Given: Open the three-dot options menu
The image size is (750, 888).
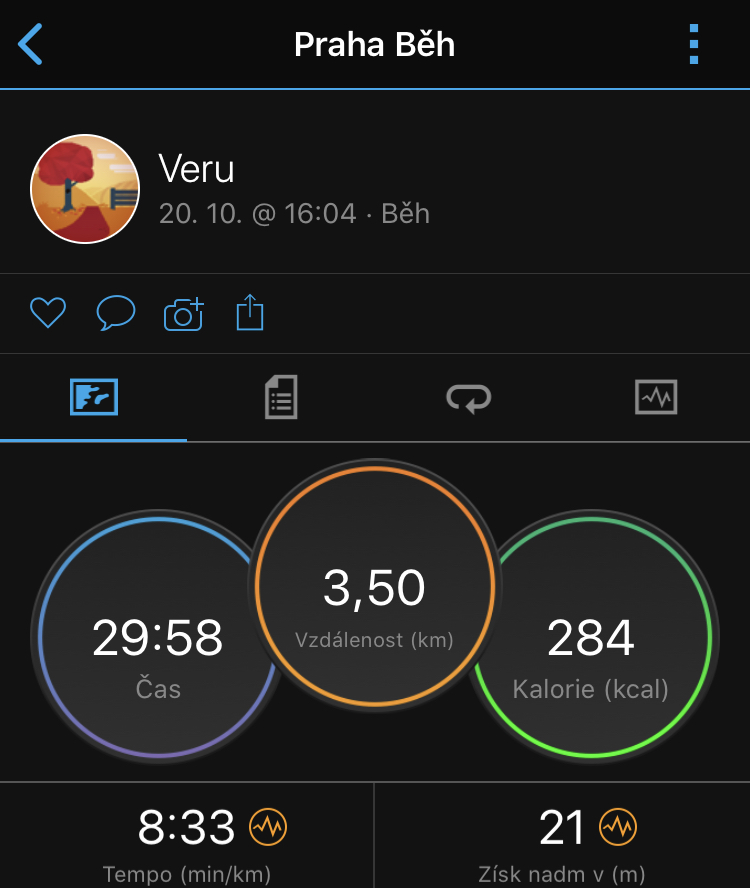Looking at the screenshot, I should point(693,44).
